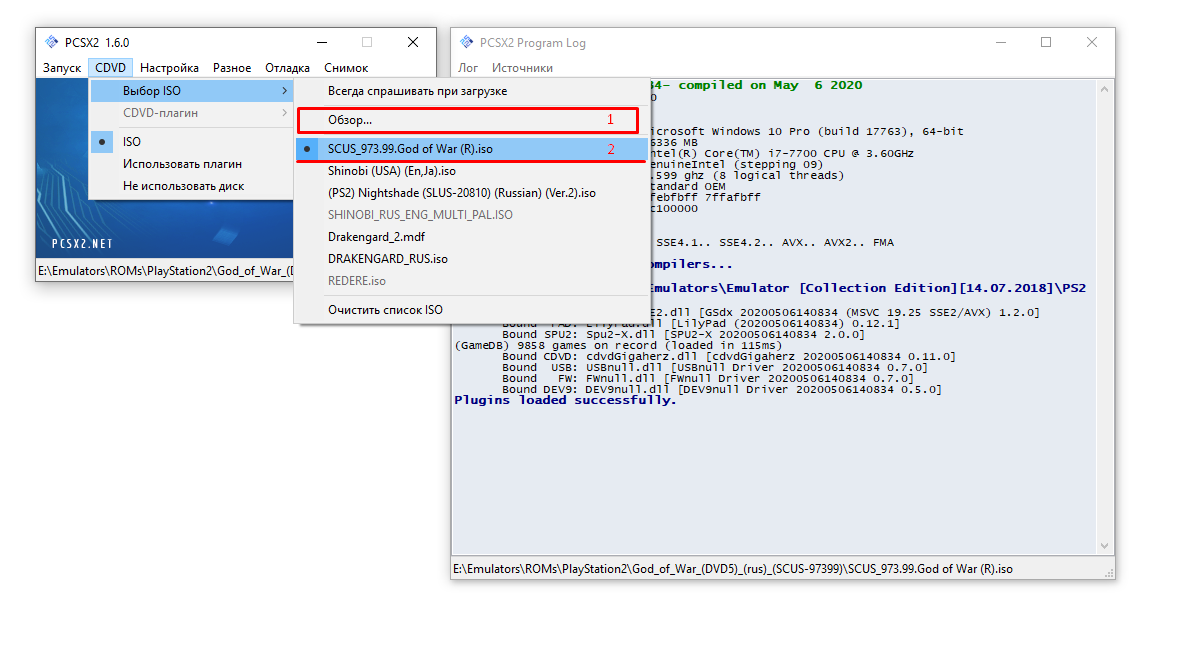Click Очистить список ISO
This screenshot has height=649, width=1177.
point(471,309)
